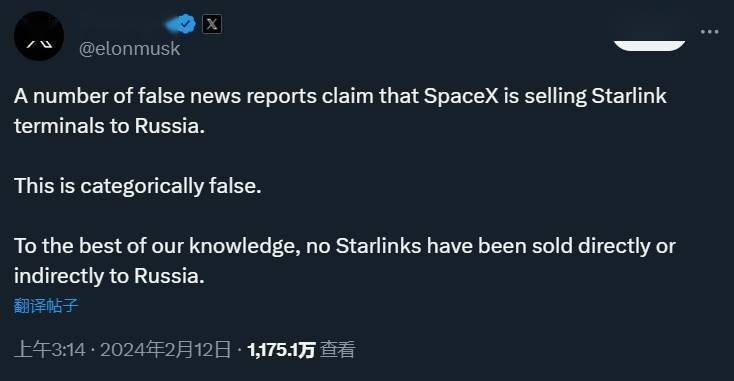This screenshot has width=734, height=381.
Task: Click 'indirectly to Russia.' text line
Action: [x=110, y=276]
